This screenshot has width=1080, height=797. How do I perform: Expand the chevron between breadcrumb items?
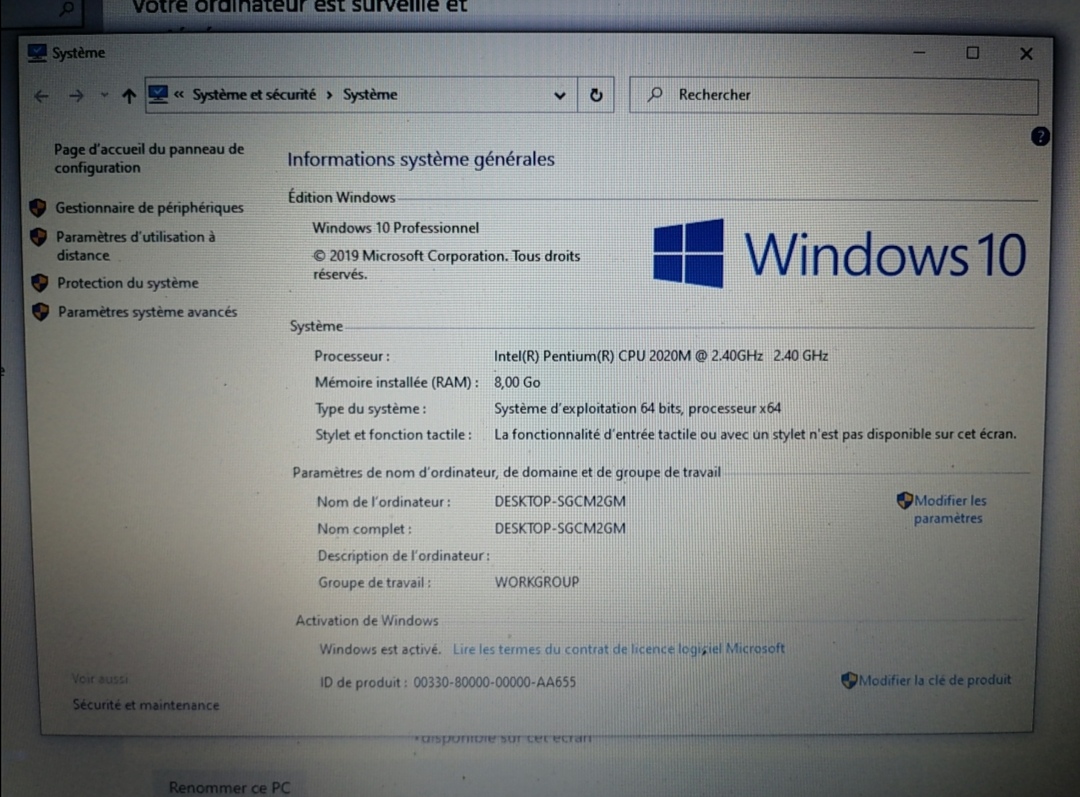(x=329, y=94)
